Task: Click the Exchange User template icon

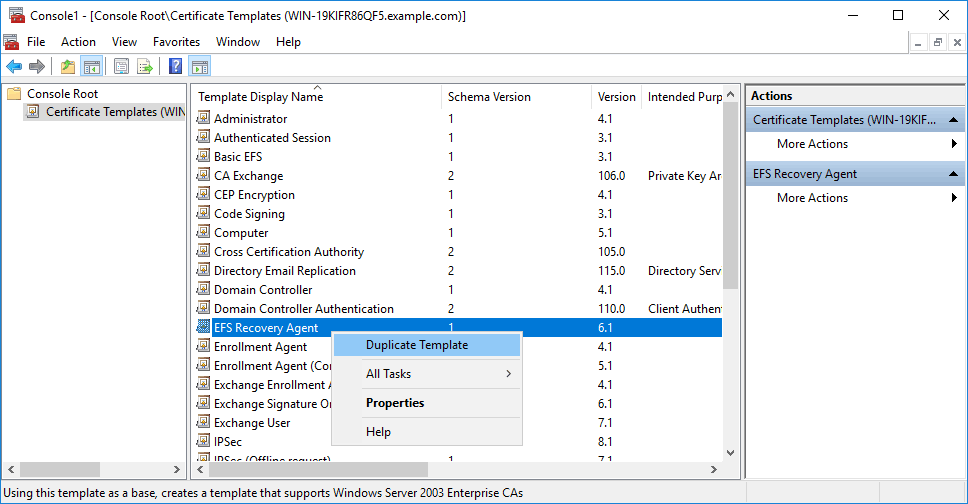Action: pos(203,422)
